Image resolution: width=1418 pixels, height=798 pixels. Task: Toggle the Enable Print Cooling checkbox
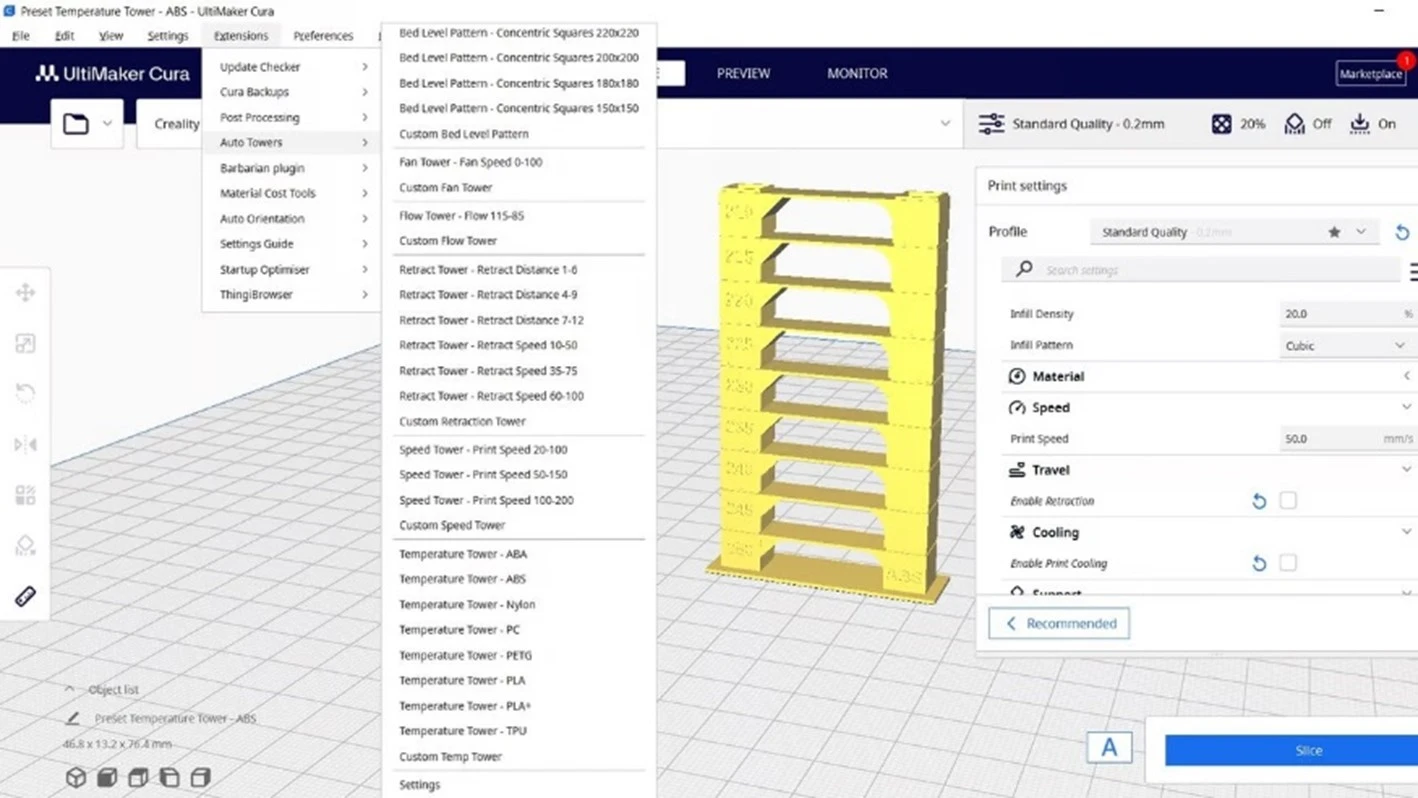[1288, 563]
